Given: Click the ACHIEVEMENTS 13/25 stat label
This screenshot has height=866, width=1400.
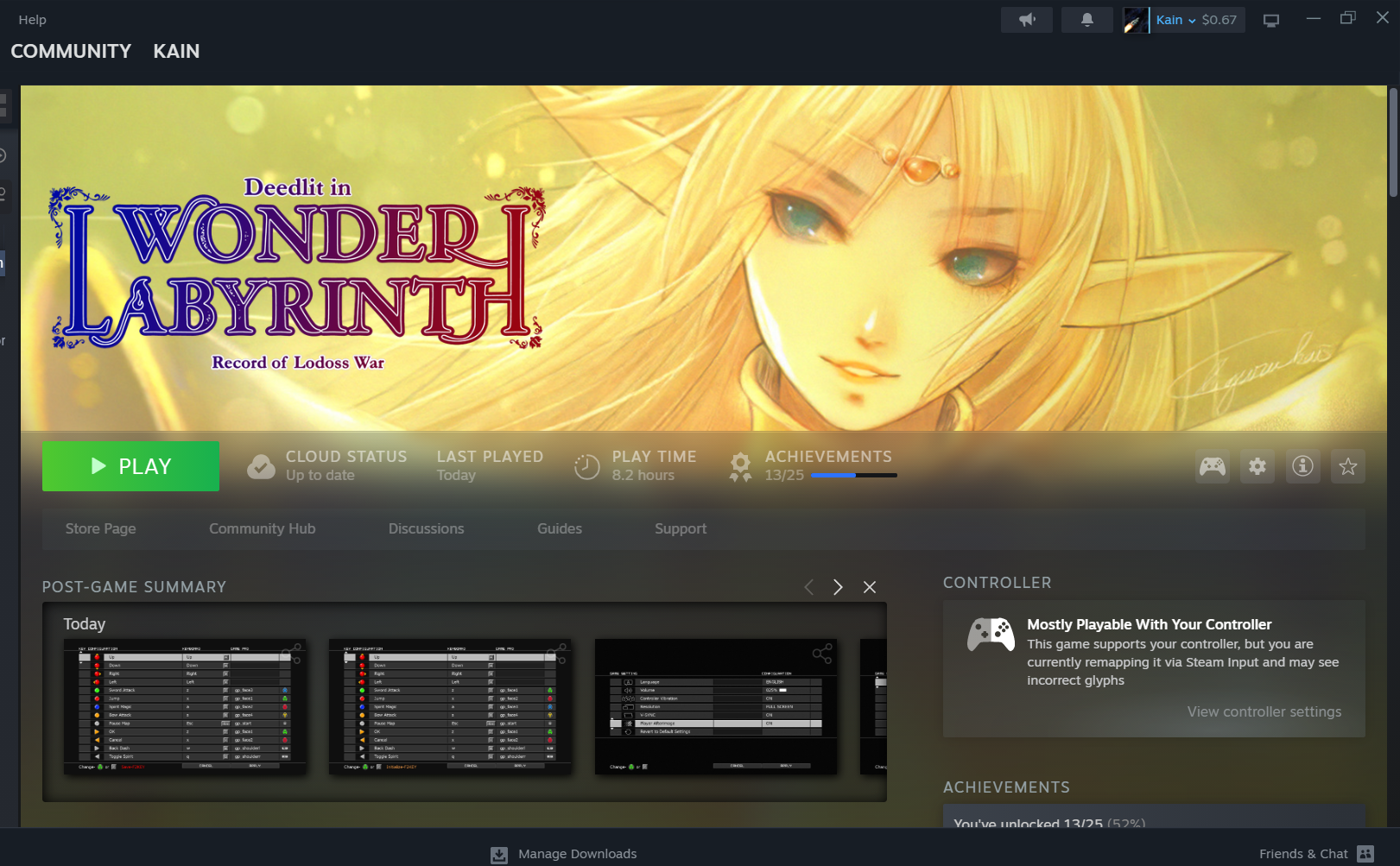Looking at the screenshot, I should (828, 465).
